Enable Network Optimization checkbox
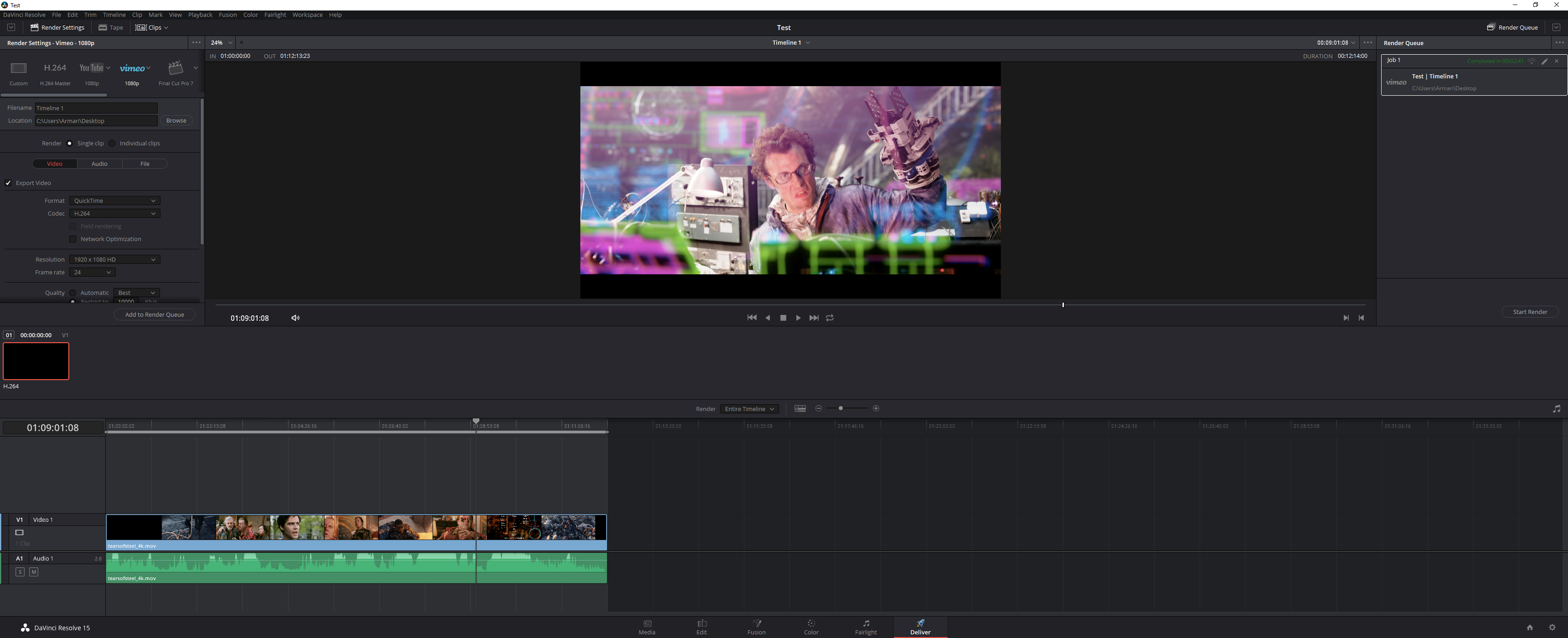Image resolution: width=1568 pixels, height=638 pixels. point(73,239)
